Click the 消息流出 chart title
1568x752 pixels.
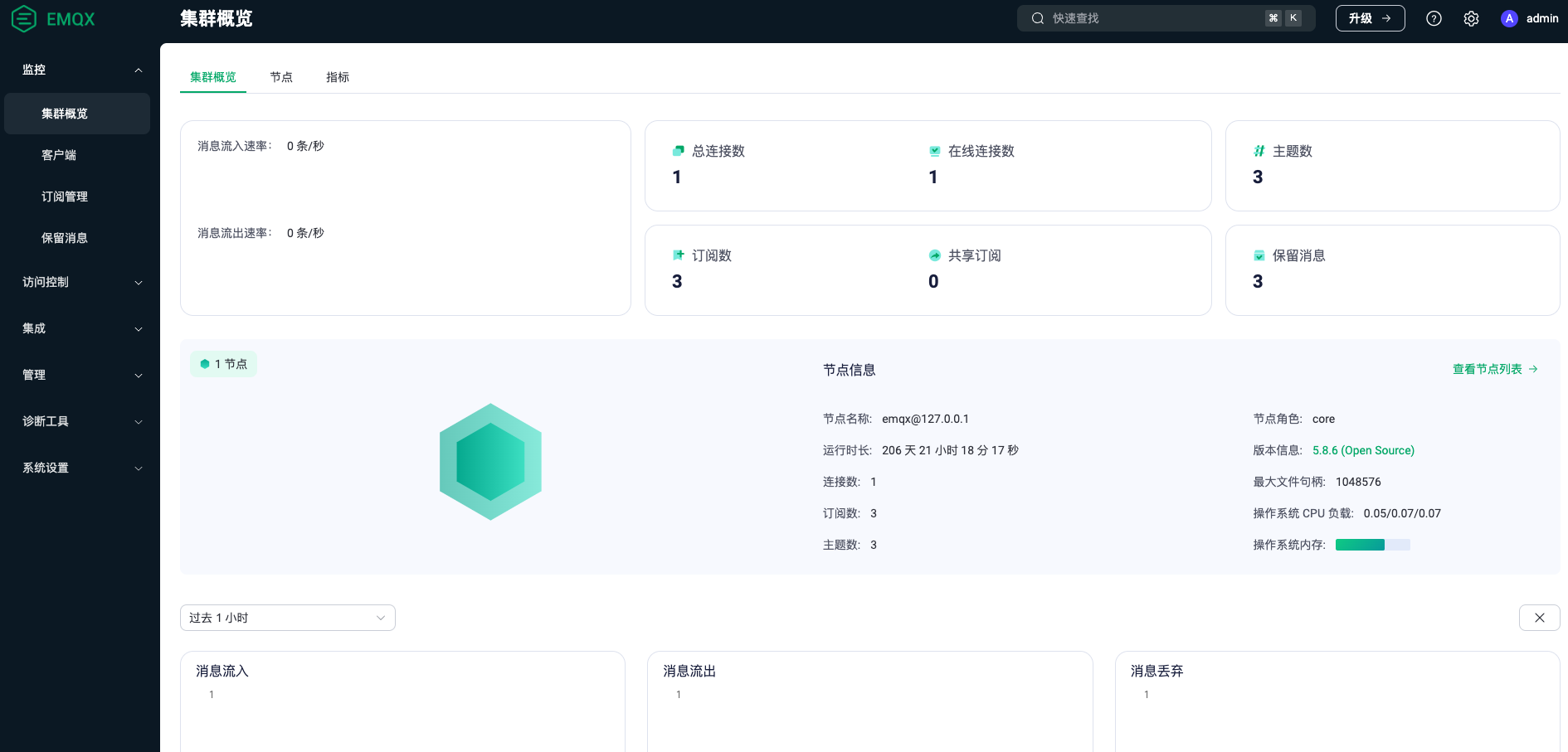689,671
